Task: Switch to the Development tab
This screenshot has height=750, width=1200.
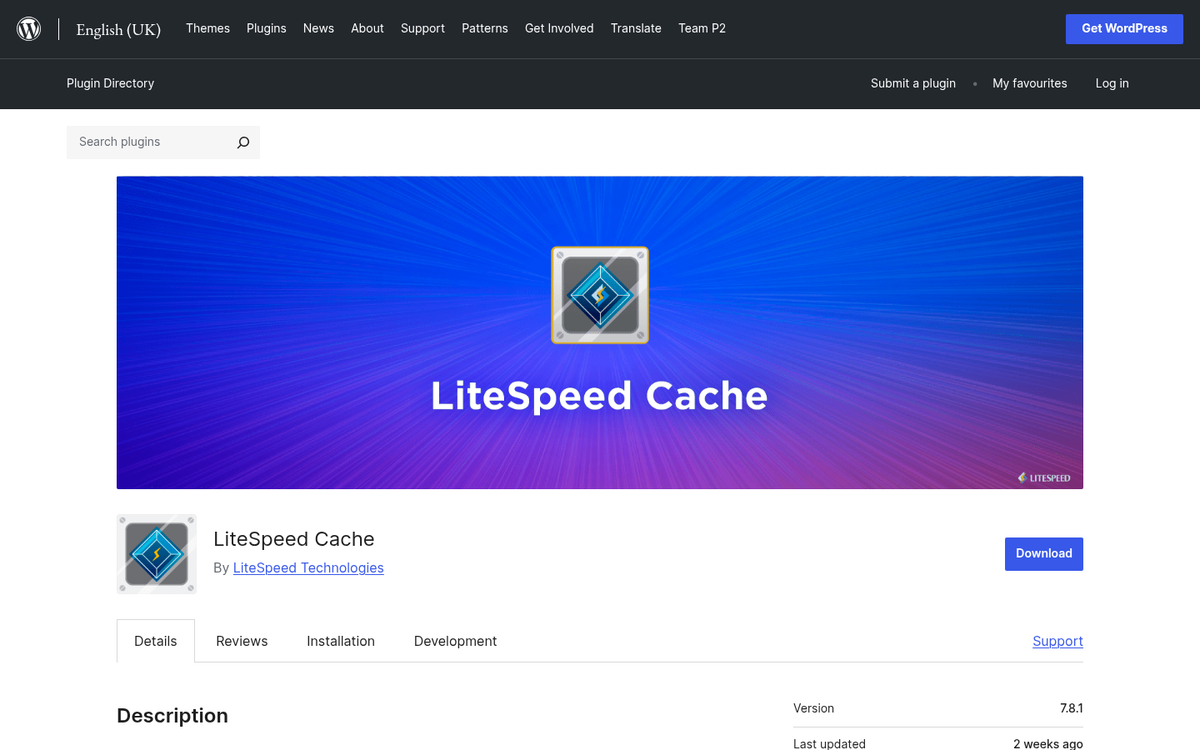Action: point(455,641)
